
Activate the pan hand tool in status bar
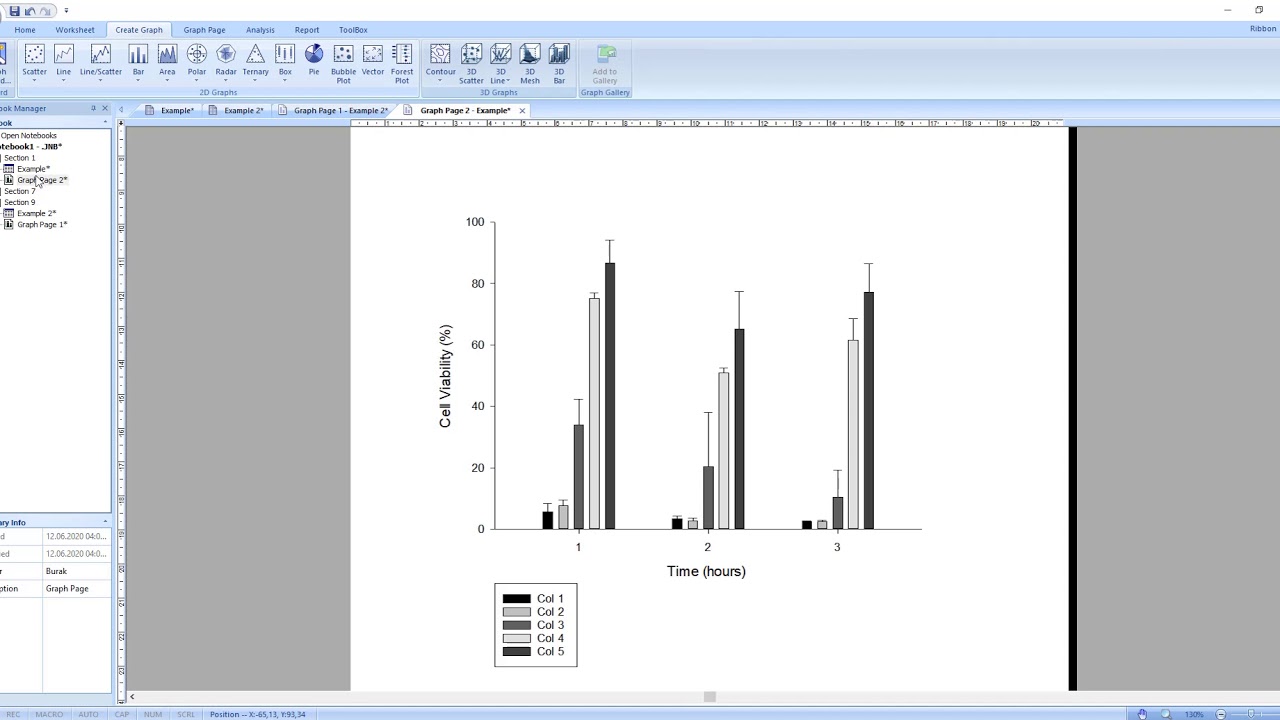[1142, 714]
